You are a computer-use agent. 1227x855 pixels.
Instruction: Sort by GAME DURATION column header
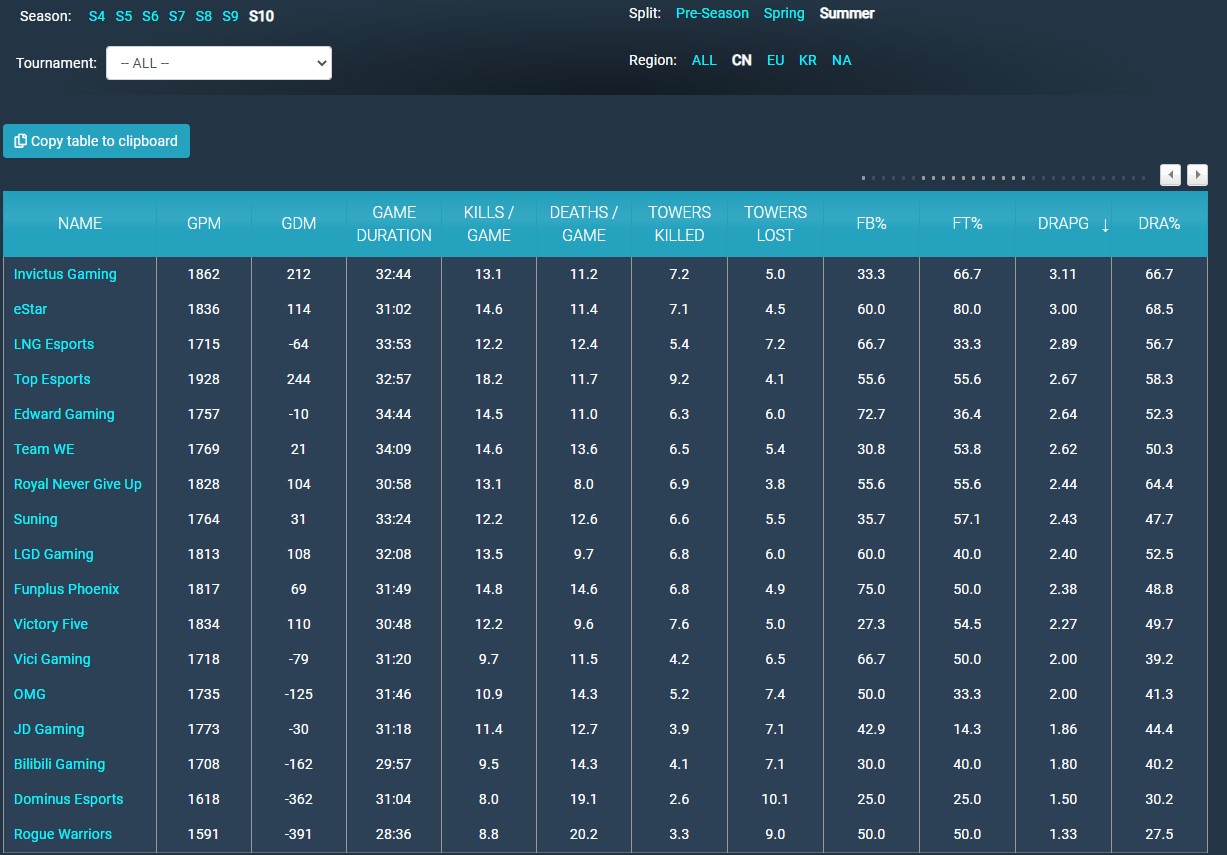pyautogui.click(x=394, y=224)
